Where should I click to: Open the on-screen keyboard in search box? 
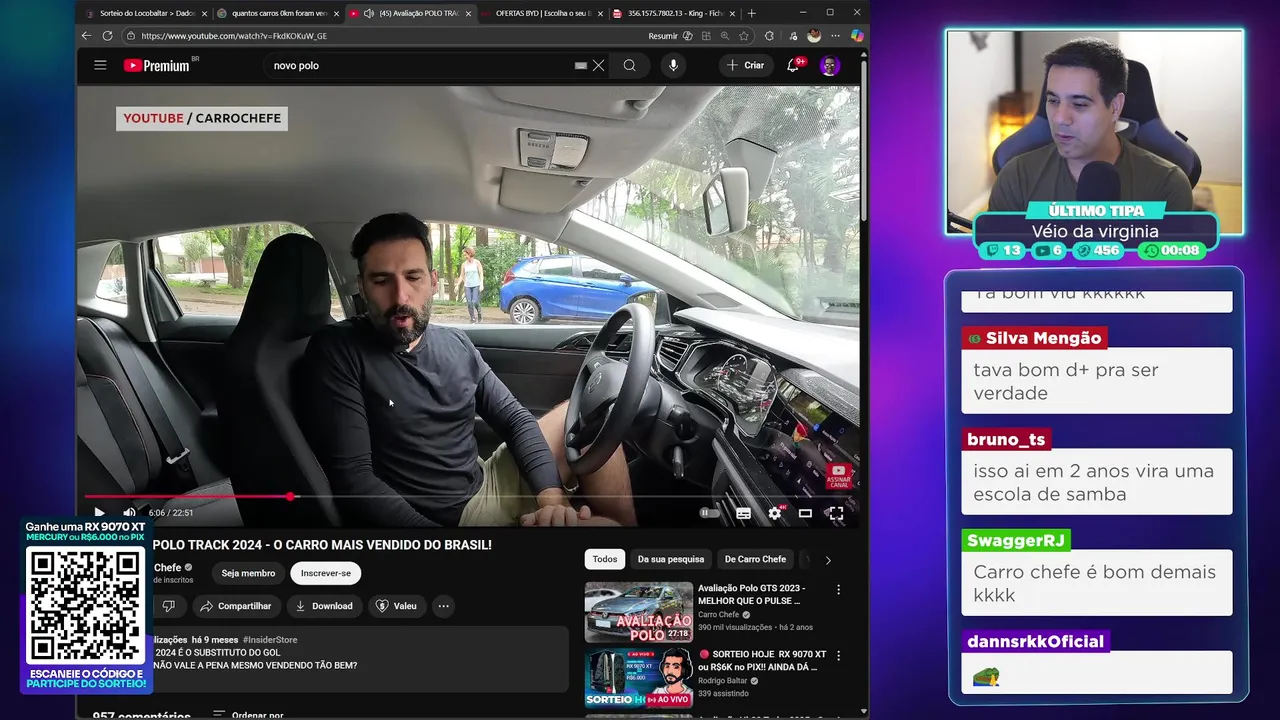pos(580,65)
